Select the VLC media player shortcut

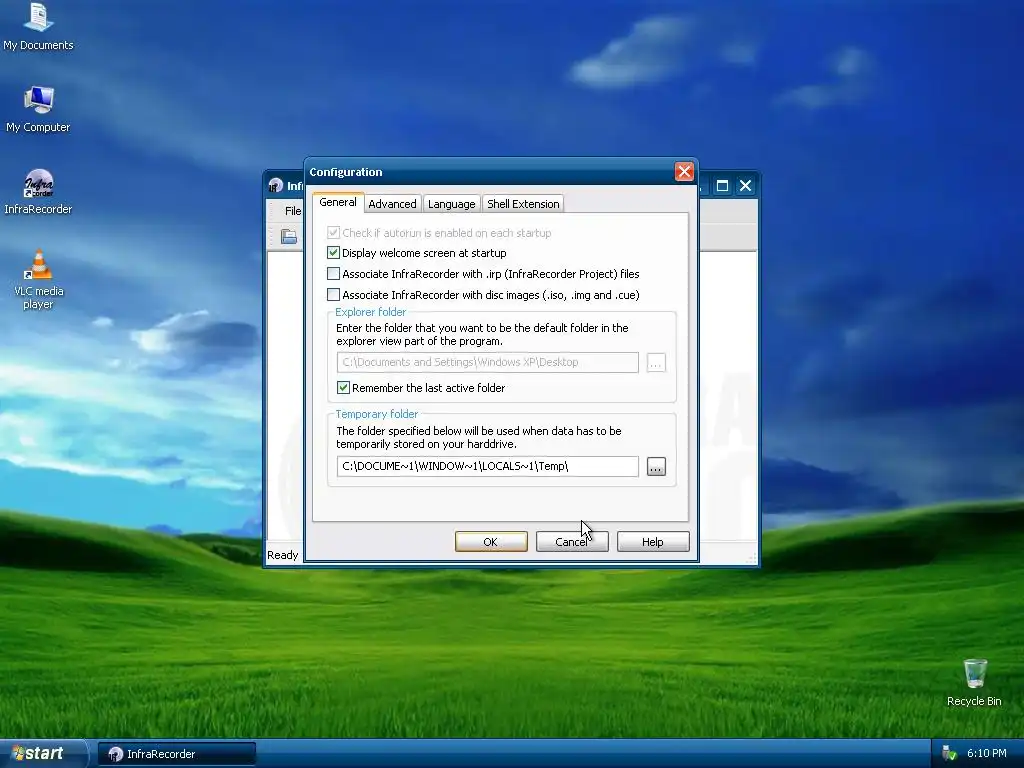pyautogui.click(x=38, y=280)
